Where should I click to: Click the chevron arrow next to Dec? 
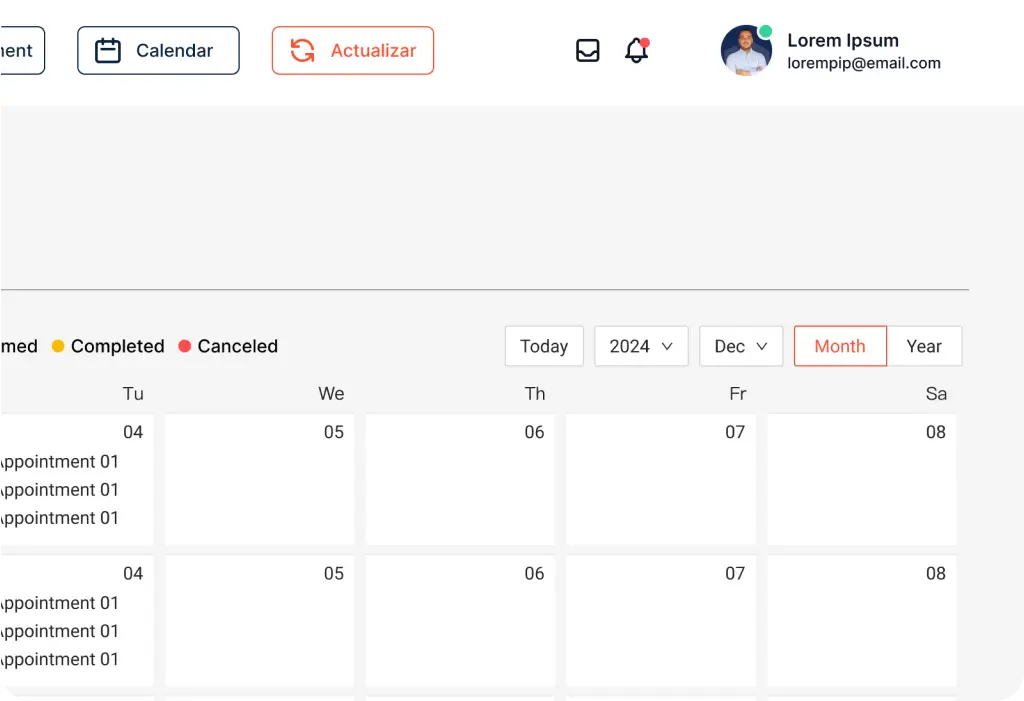(x=761, y=346)
